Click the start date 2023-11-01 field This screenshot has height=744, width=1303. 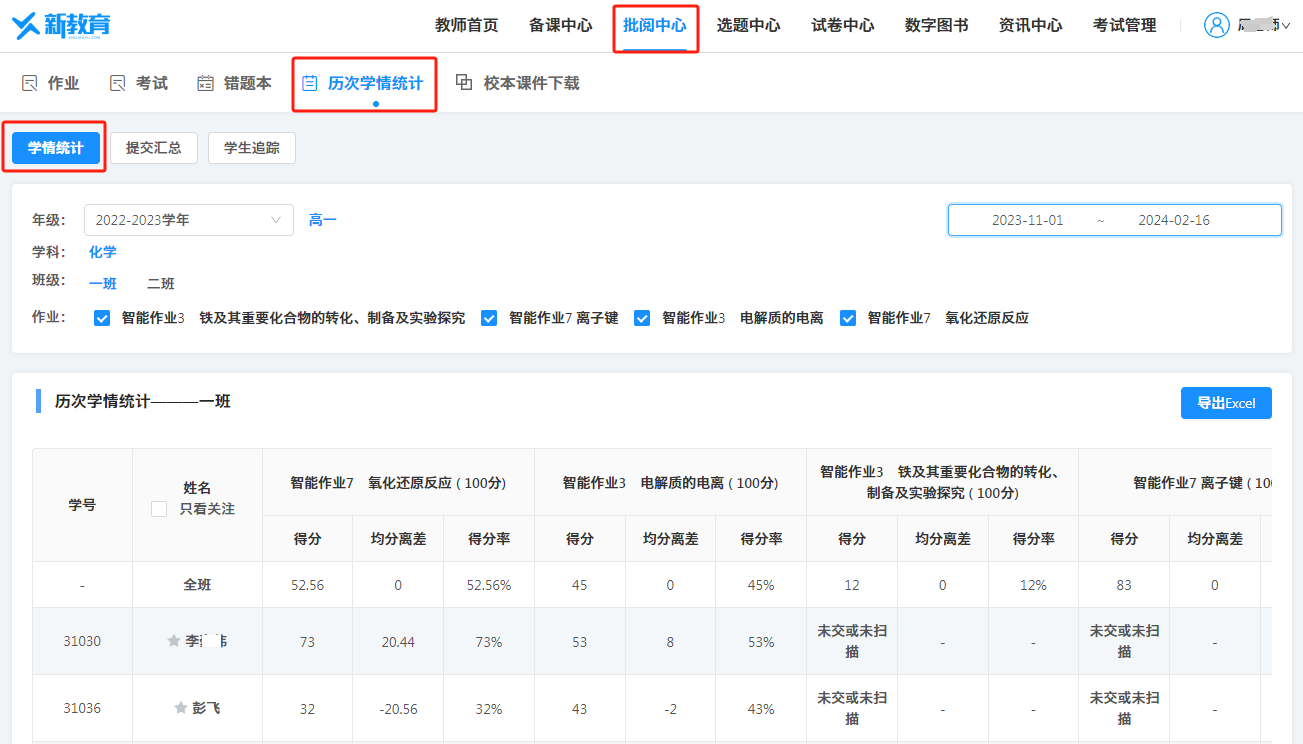(1027, 220)
